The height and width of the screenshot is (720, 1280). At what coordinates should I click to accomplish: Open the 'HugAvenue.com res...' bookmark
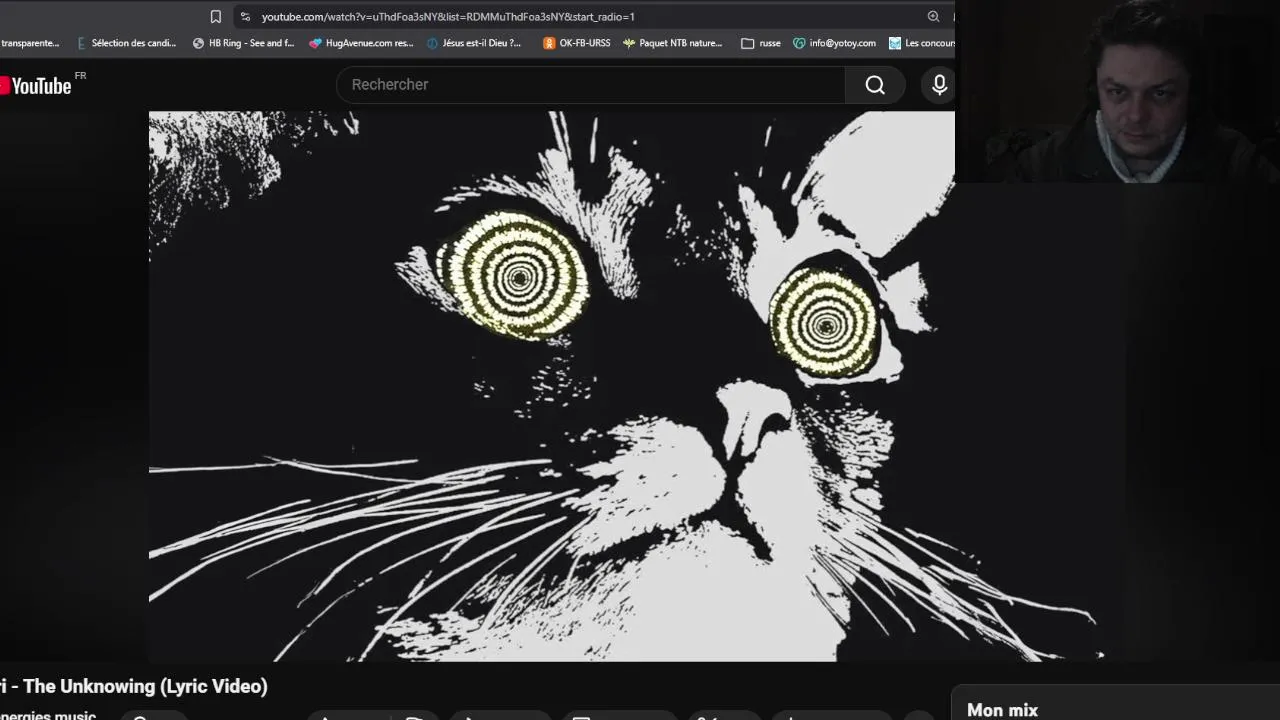point(361,43)
